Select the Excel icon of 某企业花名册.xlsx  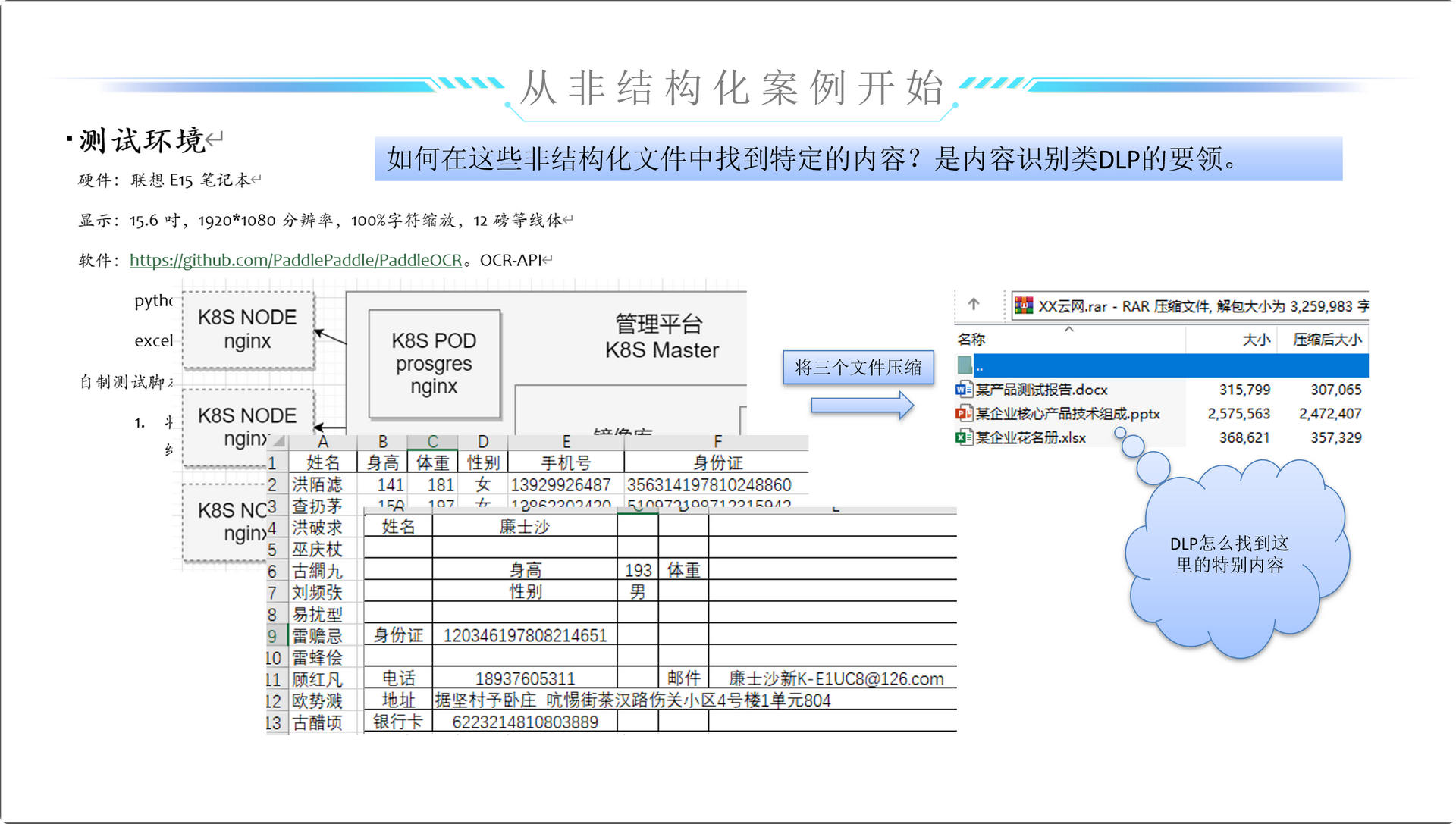(964, 437)
